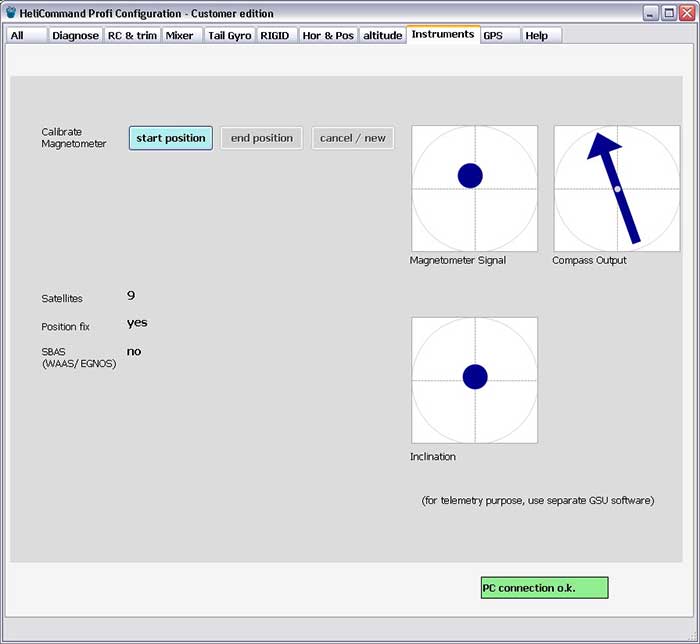The height and width of the screenshot is (644, 700).
Task: Click the cancel / new button
Action: pos(353,138)
